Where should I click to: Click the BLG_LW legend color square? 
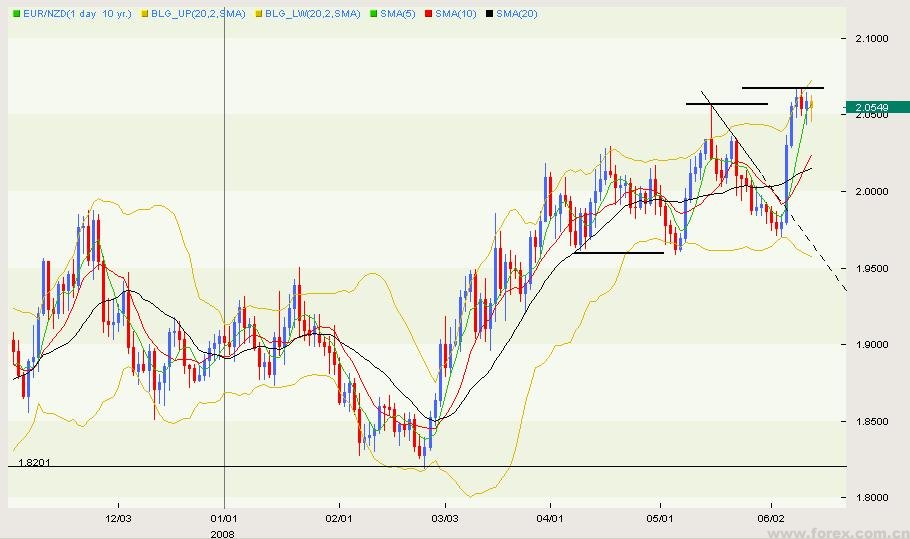pos(256,13)
